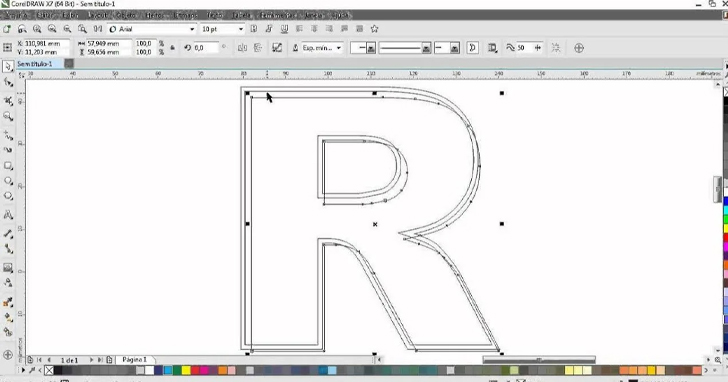Pick the yellow swatch in the bottom palette

186,370
